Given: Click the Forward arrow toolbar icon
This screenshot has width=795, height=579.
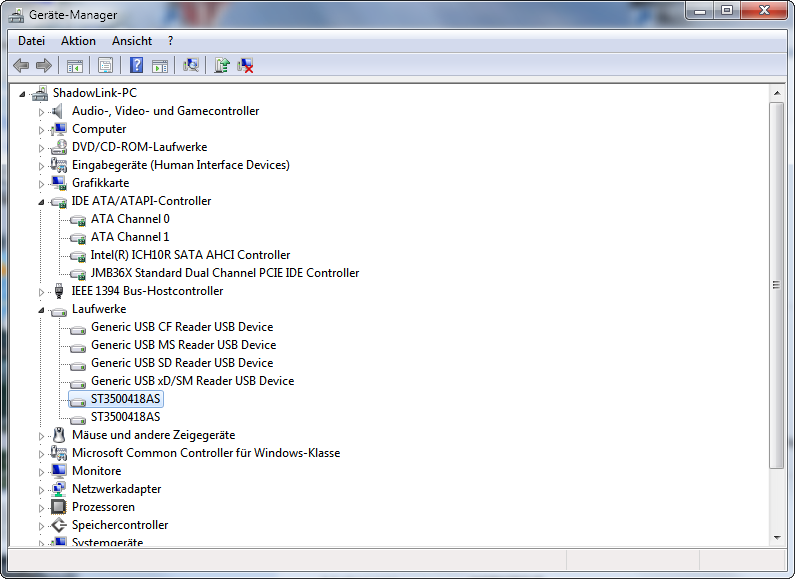Looking at the screenshot, I should [44, 65].
